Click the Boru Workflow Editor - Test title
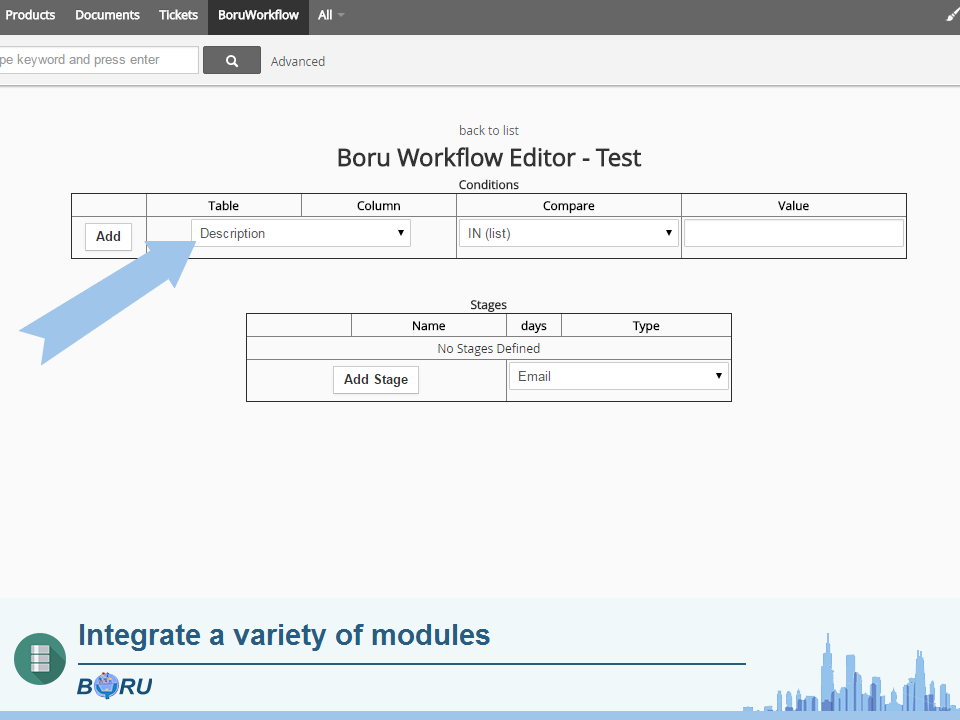The height and width of the screenshot is (720, 960). coord(489,158)
